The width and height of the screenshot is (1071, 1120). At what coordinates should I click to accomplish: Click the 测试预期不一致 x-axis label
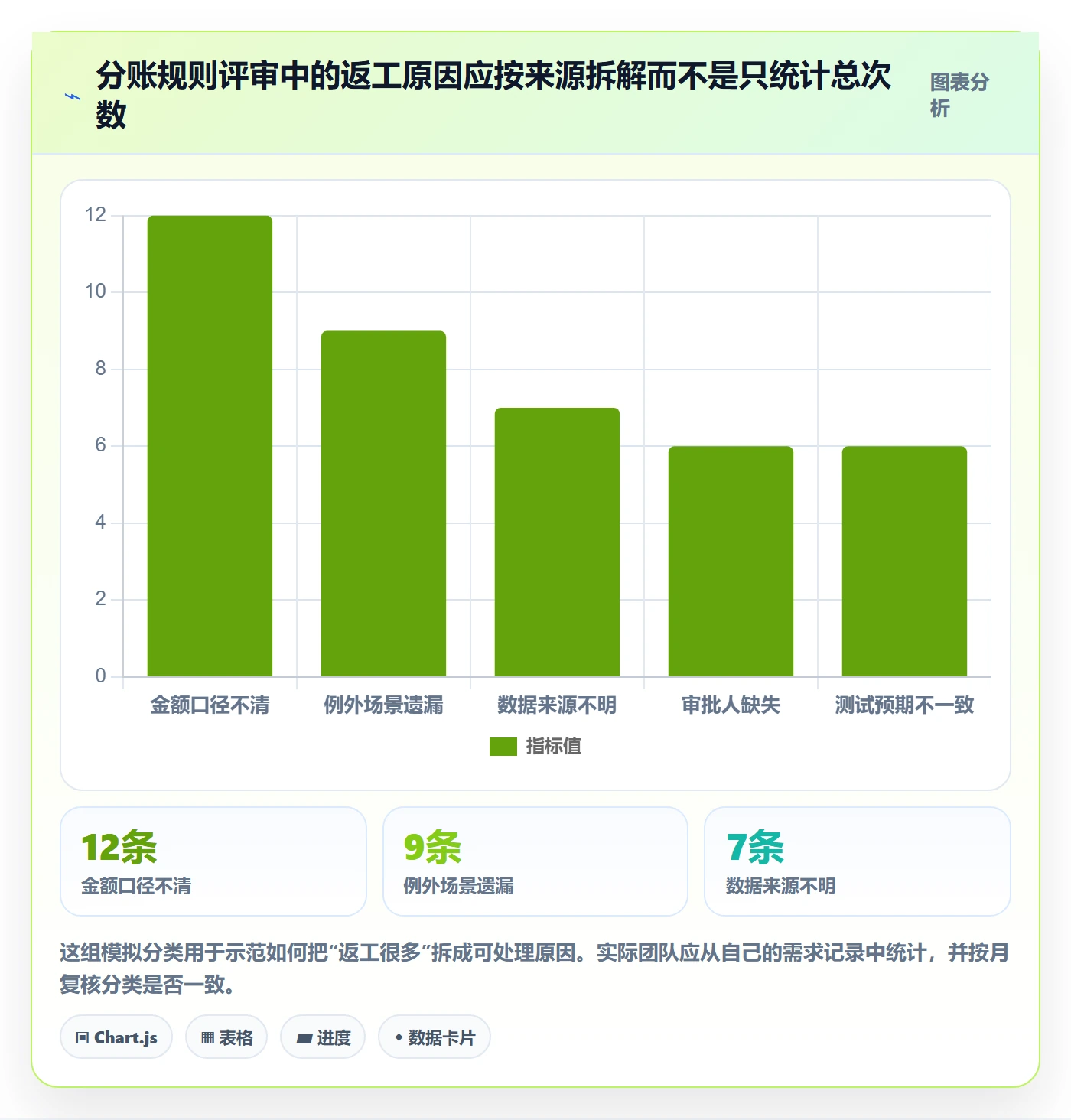click(904, 705)
